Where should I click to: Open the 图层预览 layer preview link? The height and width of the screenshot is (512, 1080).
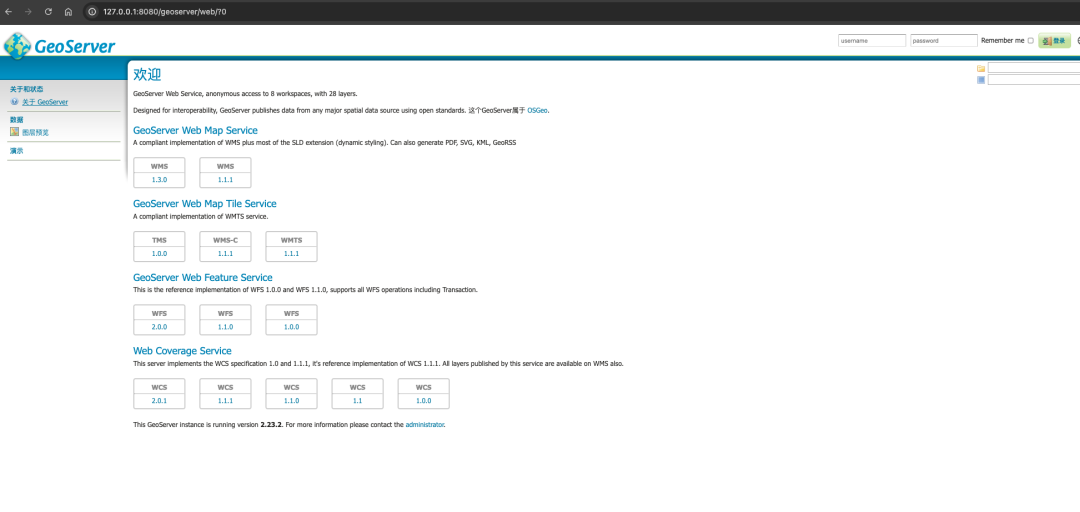(x=35, y=132)
